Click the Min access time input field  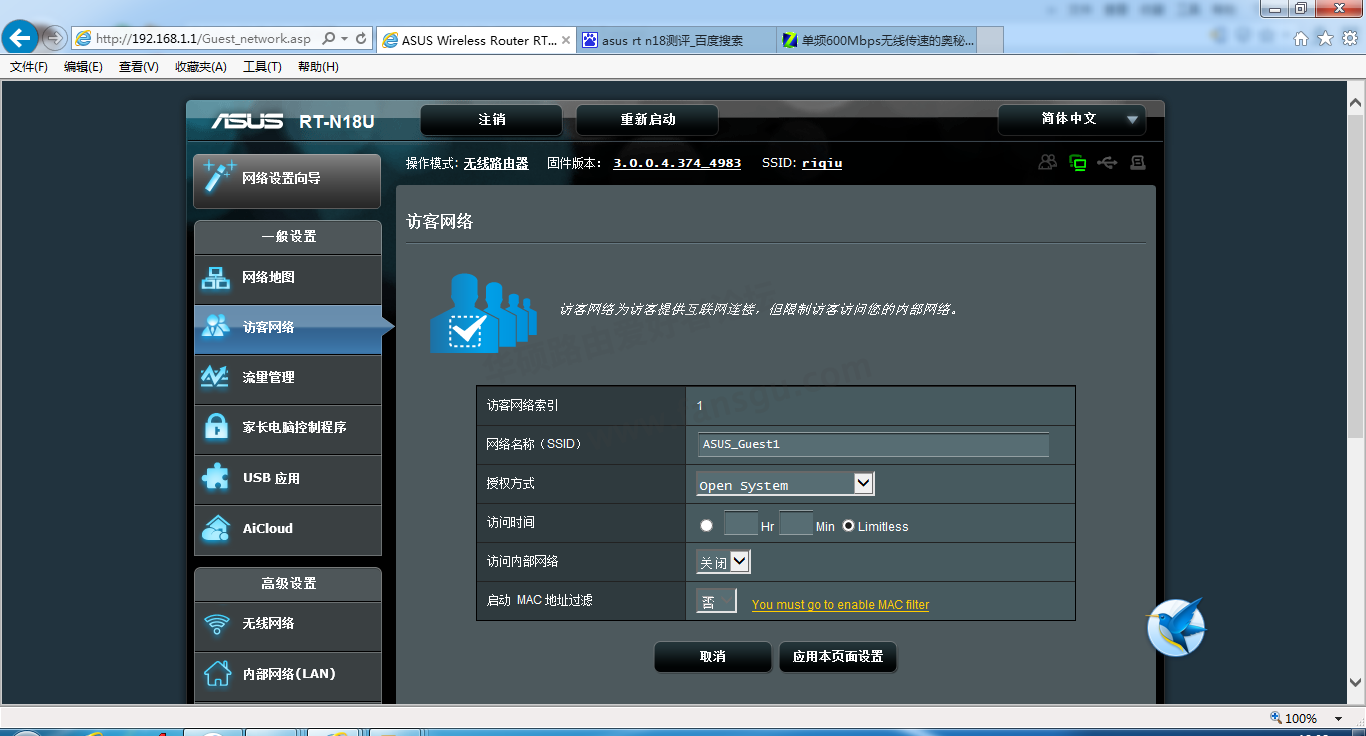coord(795,523)
